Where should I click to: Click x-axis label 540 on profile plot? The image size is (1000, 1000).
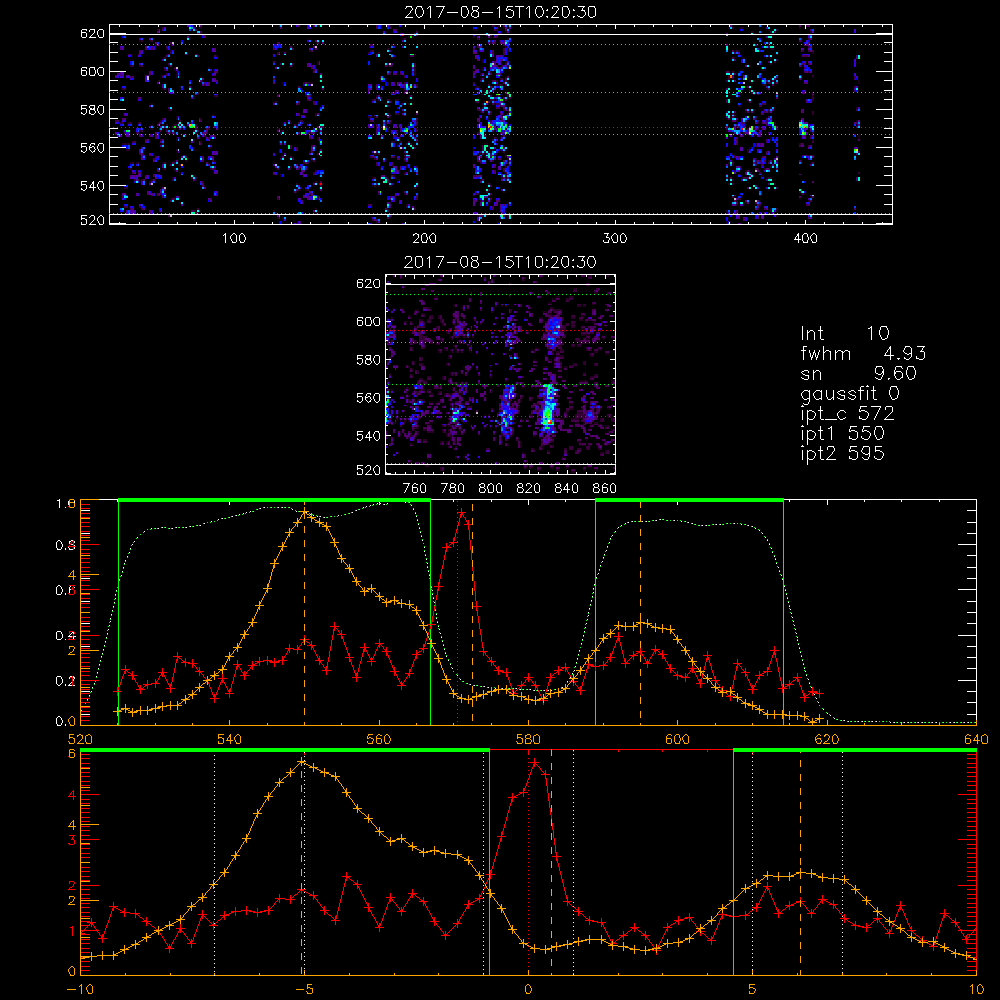(x=230, y=739)
